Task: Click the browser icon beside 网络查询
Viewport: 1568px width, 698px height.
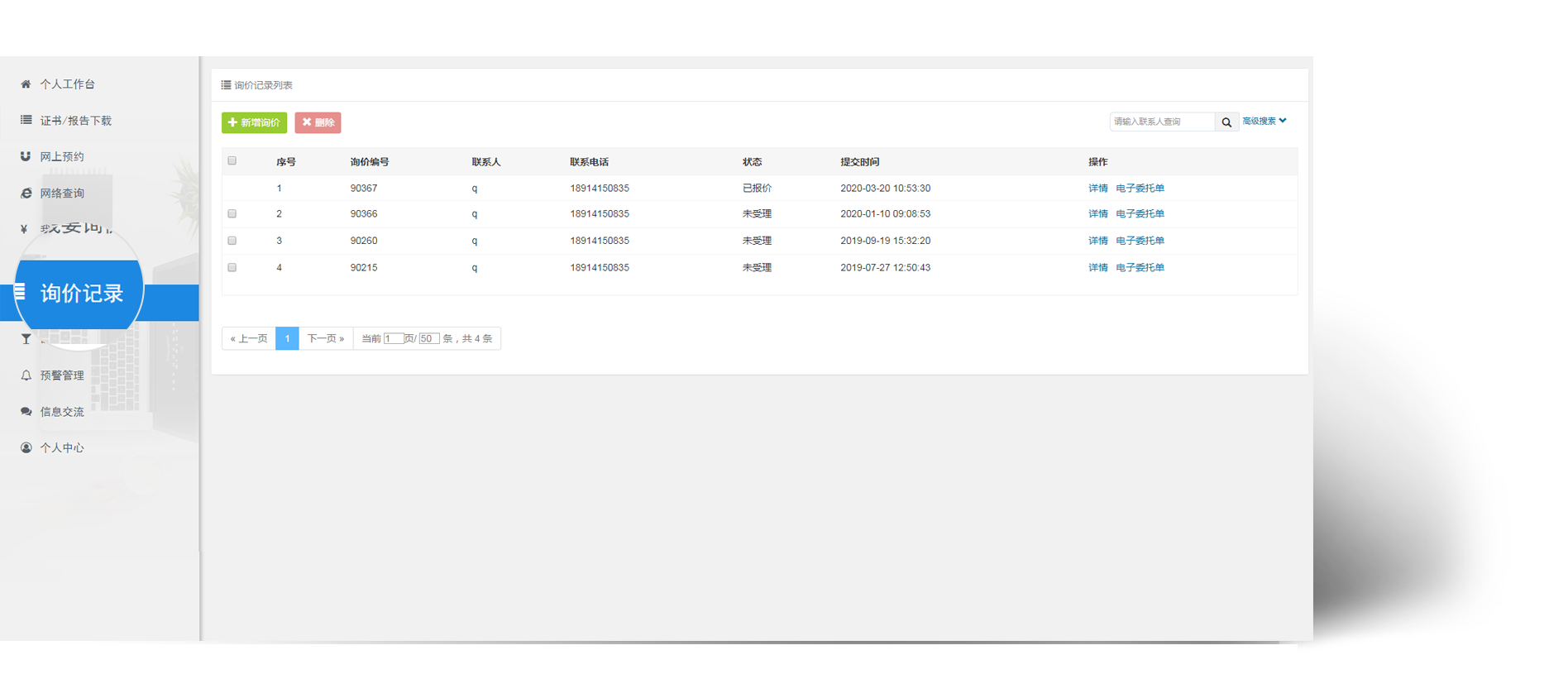Action: (26, 194)
